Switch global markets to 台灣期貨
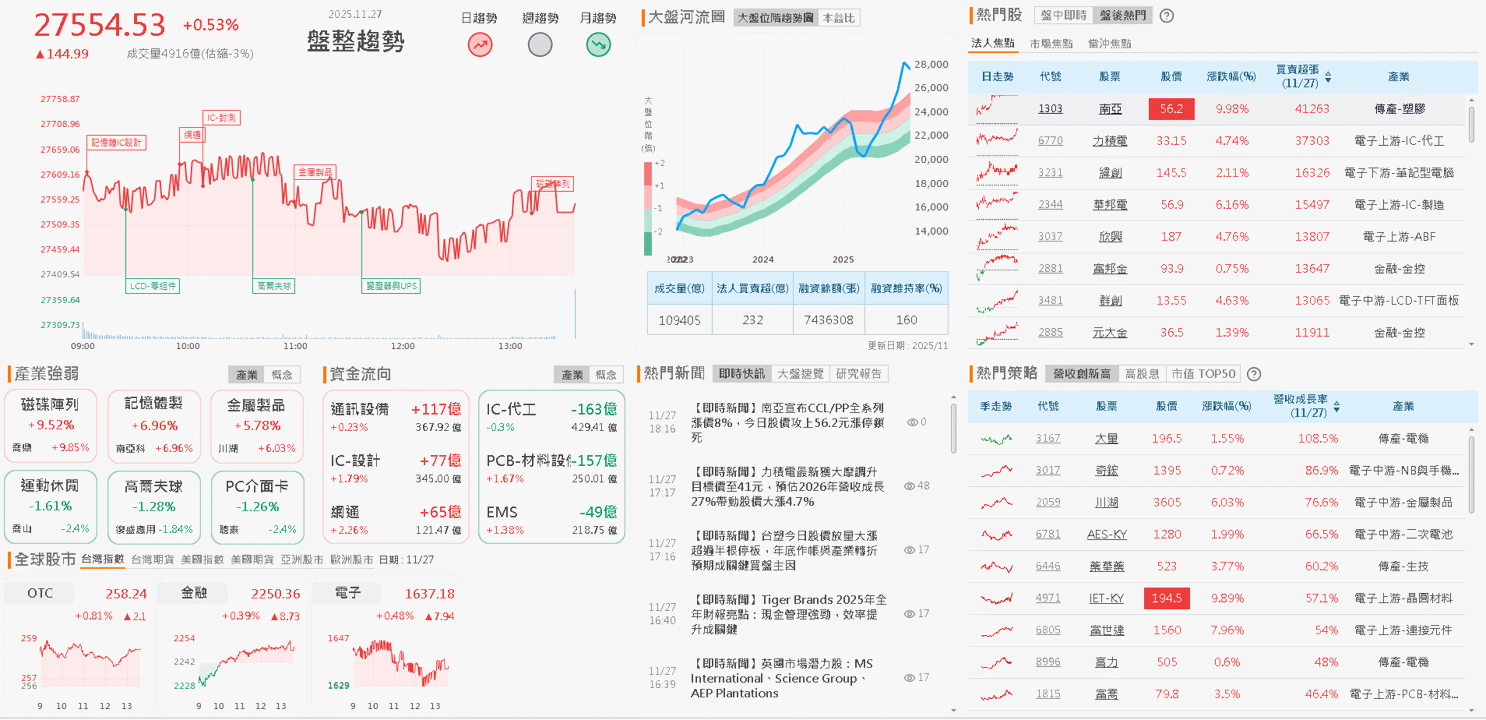This screenshot has height=720, width=1486. tap(154, 560)
